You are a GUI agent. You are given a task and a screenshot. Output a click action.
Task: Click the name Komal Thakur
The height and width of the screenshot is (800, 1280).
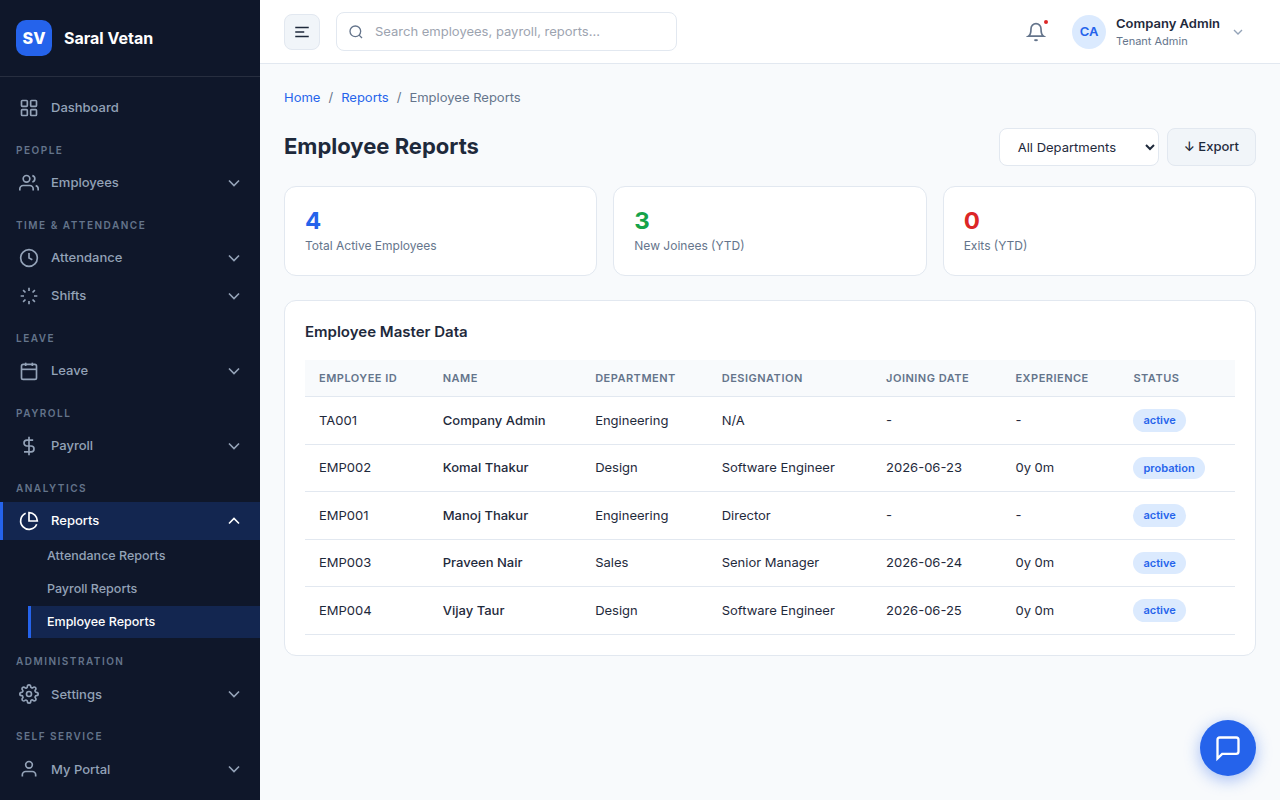tap(486, 468)
